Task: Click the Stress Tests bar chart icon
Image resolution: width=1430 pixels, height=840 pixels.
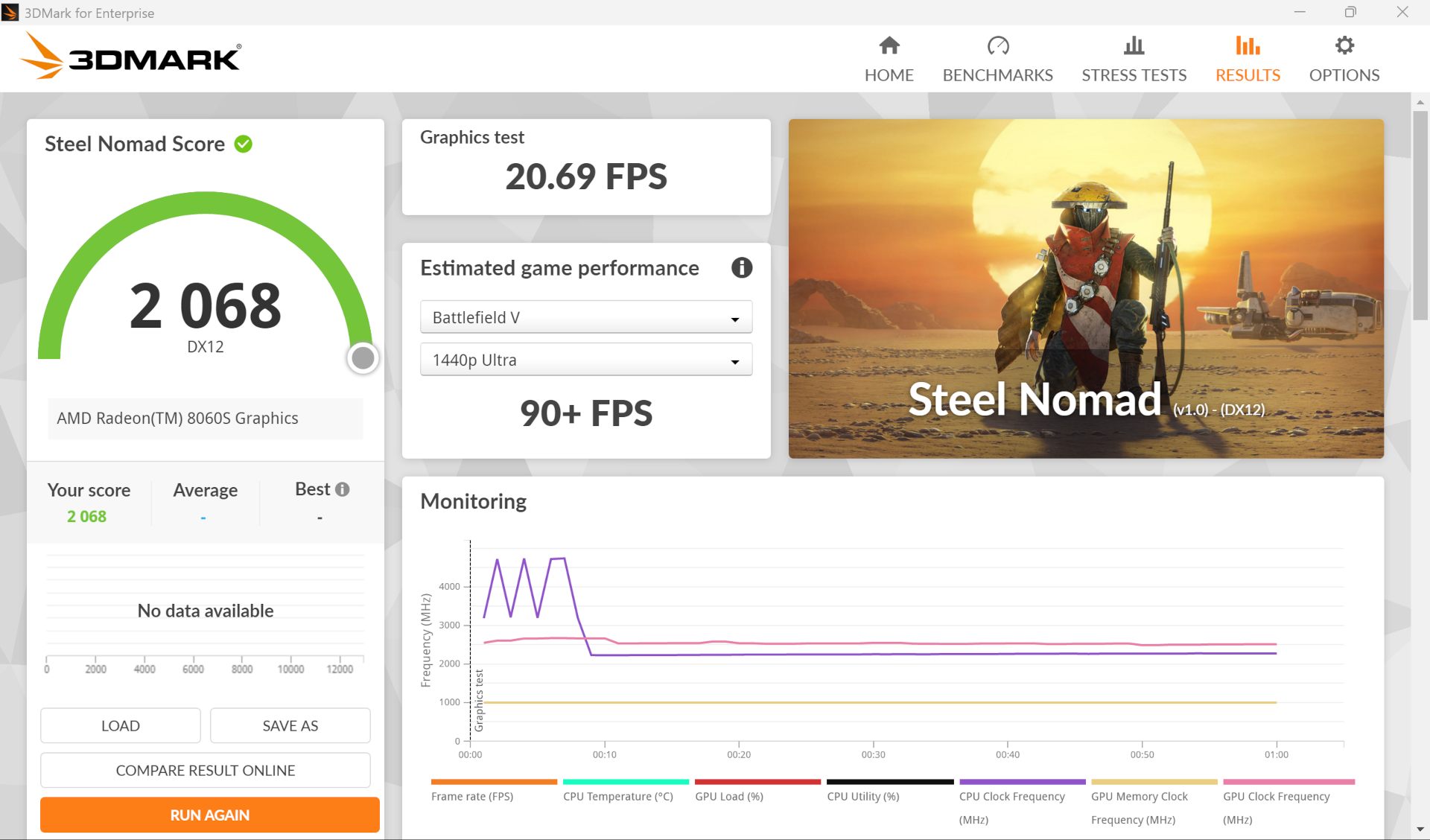Action: tap(1134, 46)
